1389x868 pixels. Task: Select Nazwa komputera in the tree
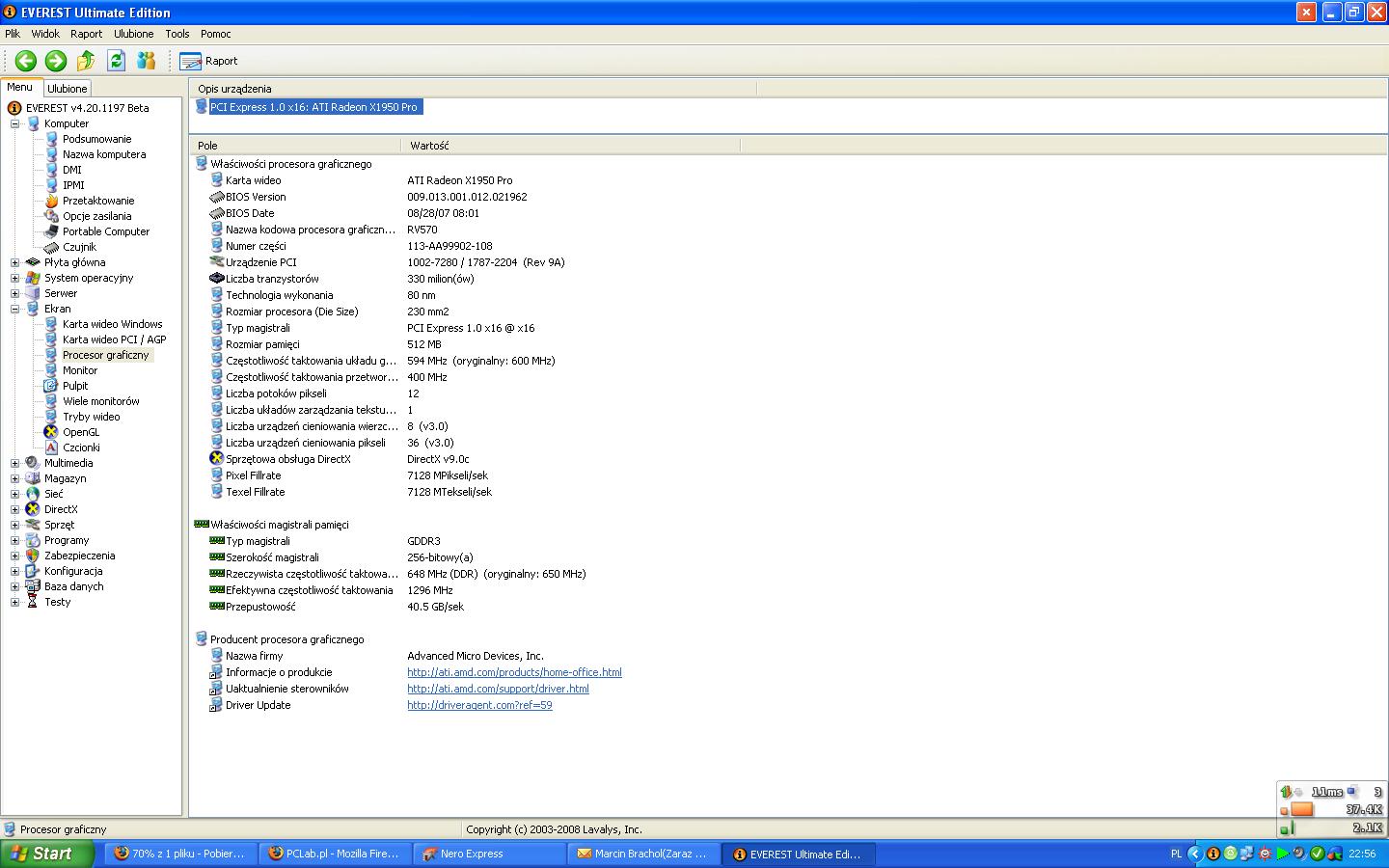click(104, 154)
